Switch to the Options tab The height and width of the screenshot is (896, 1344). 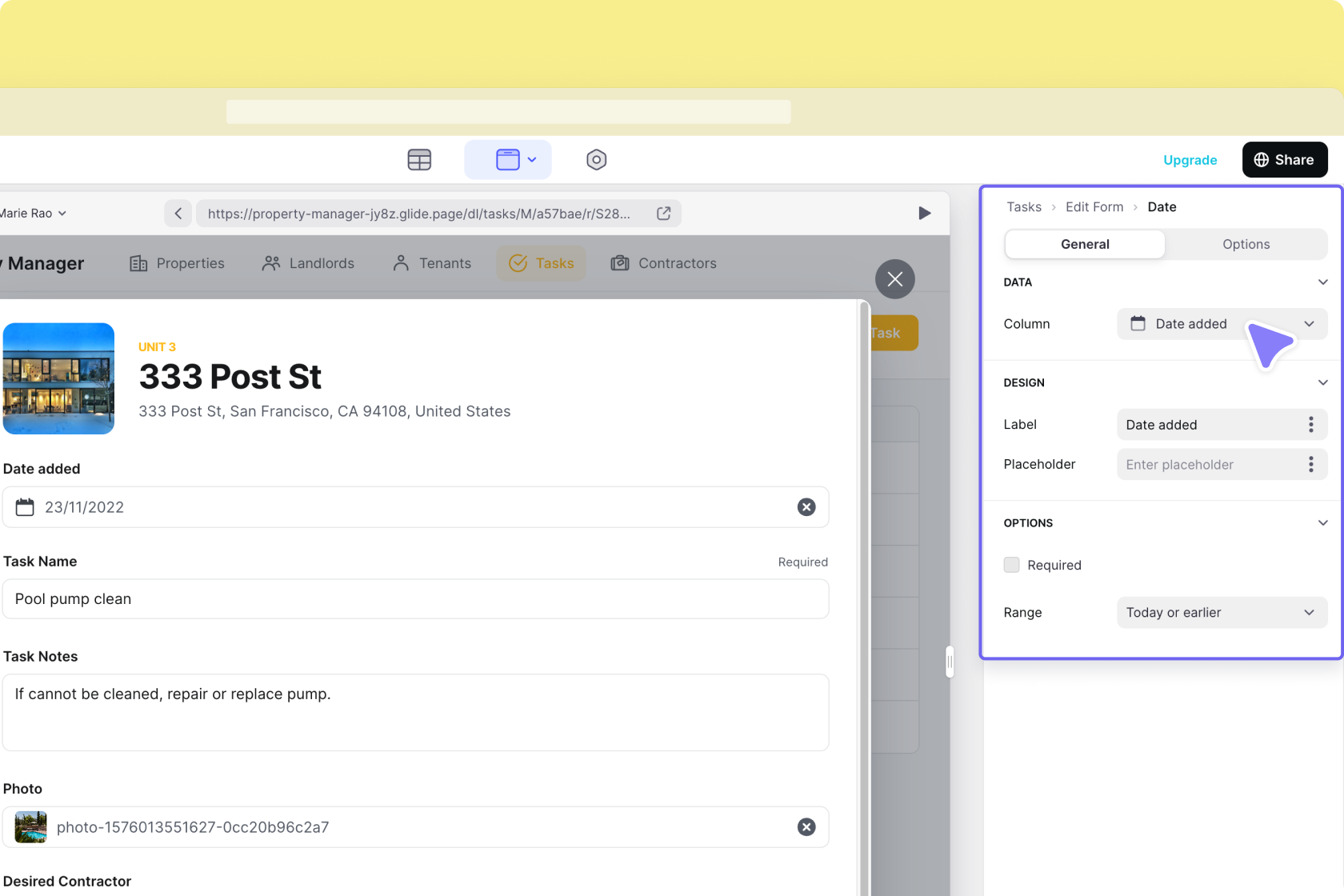(x=1245, y=245)
